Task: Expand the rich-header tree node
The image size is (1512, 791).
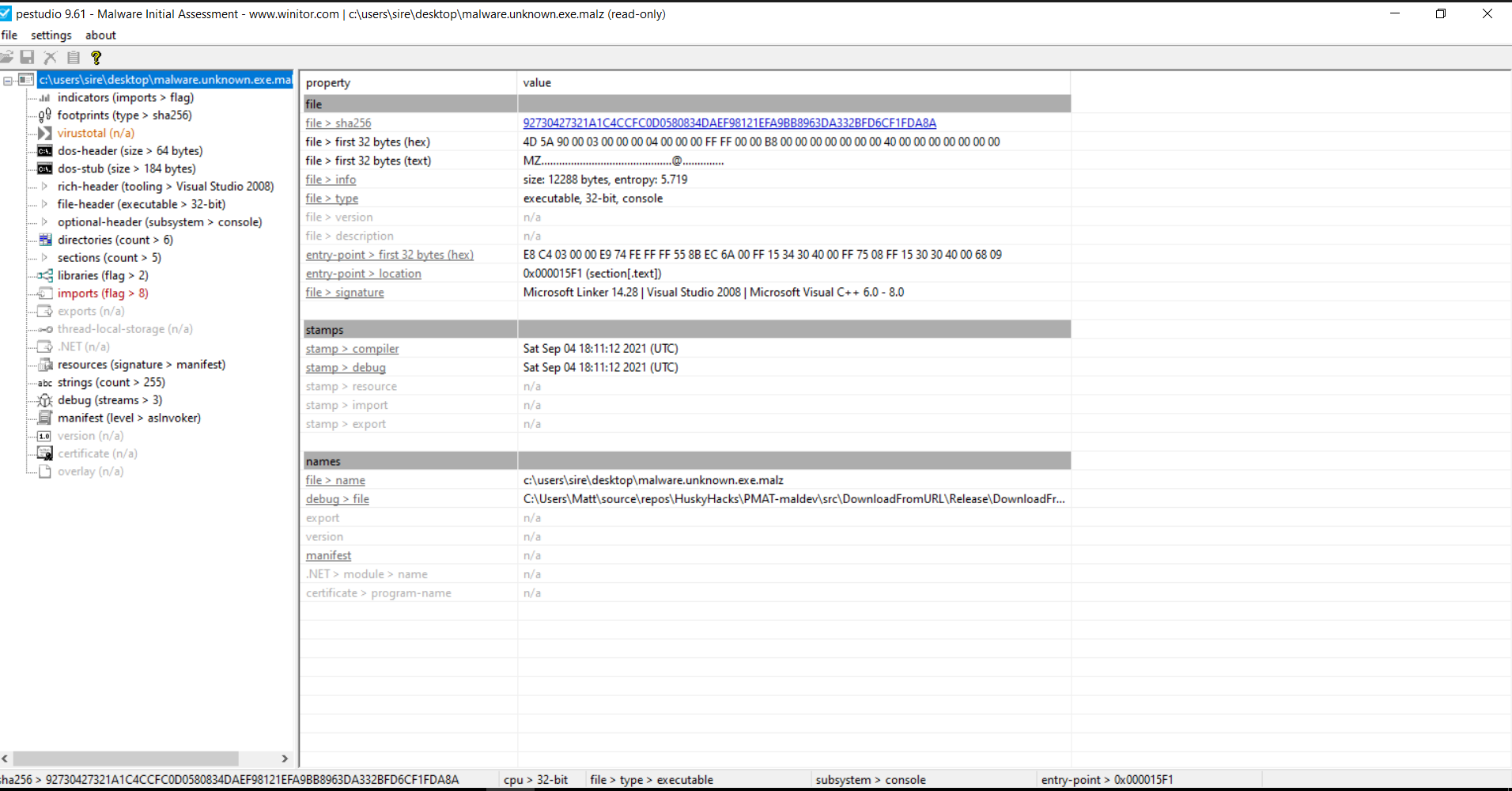Action: 44,187
